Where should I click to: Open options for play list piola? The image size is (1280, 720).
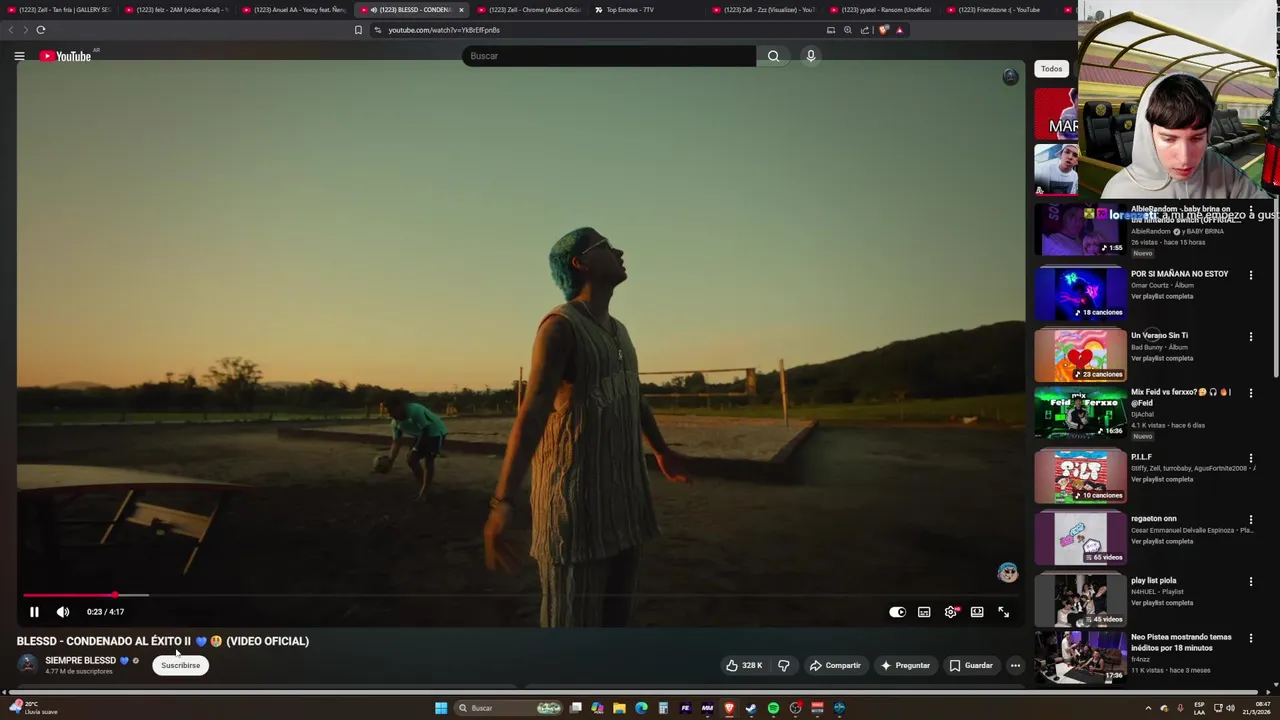point(1250,582)
